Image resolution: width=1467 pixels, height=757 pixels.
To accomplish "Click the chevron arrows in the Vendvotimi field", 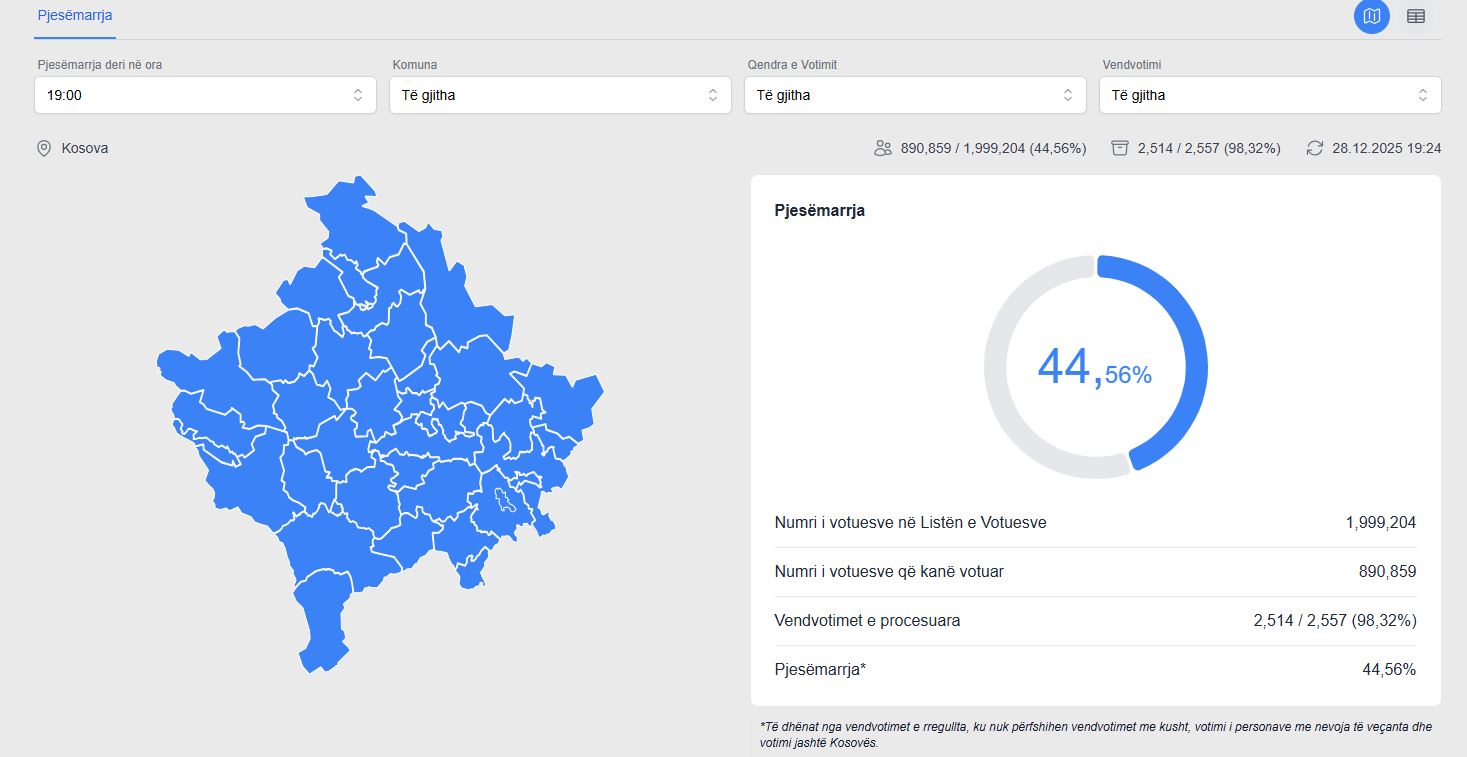I will click(x=1422, y=95).
